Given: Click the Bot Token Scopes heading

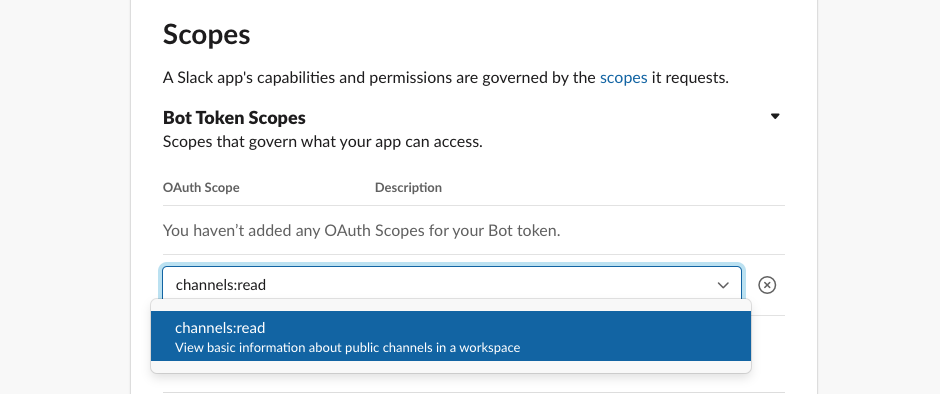Looking at the screenshot, I should click(x=234, y=118).
